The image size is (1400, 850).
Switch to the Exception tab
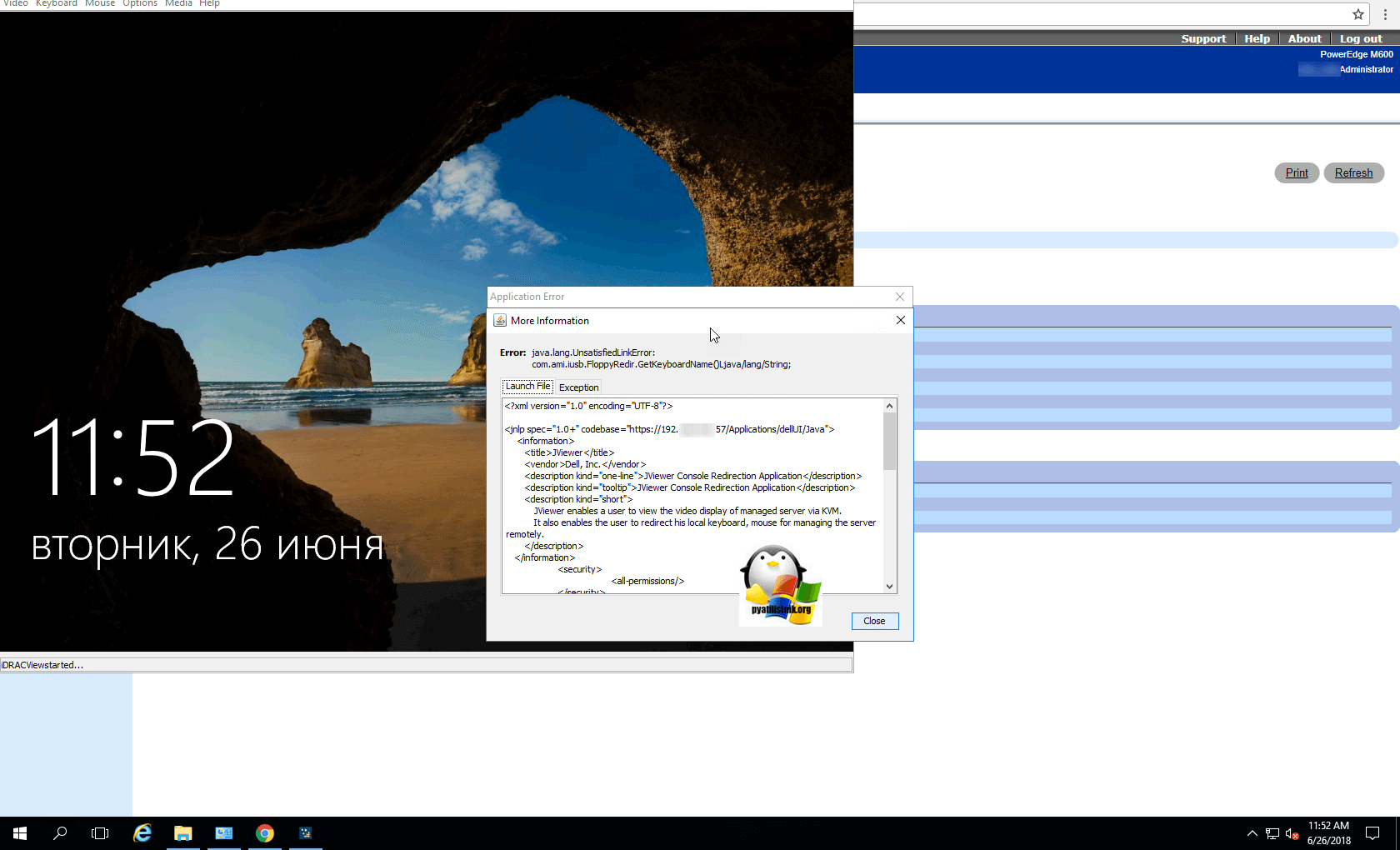click(x=578, y=387)
